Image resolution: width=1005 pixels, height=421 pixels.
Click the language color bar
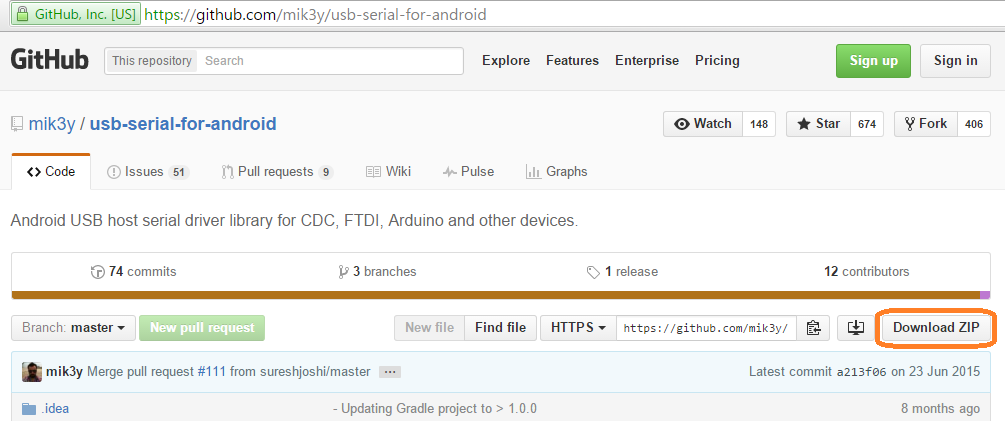(500, 295)
